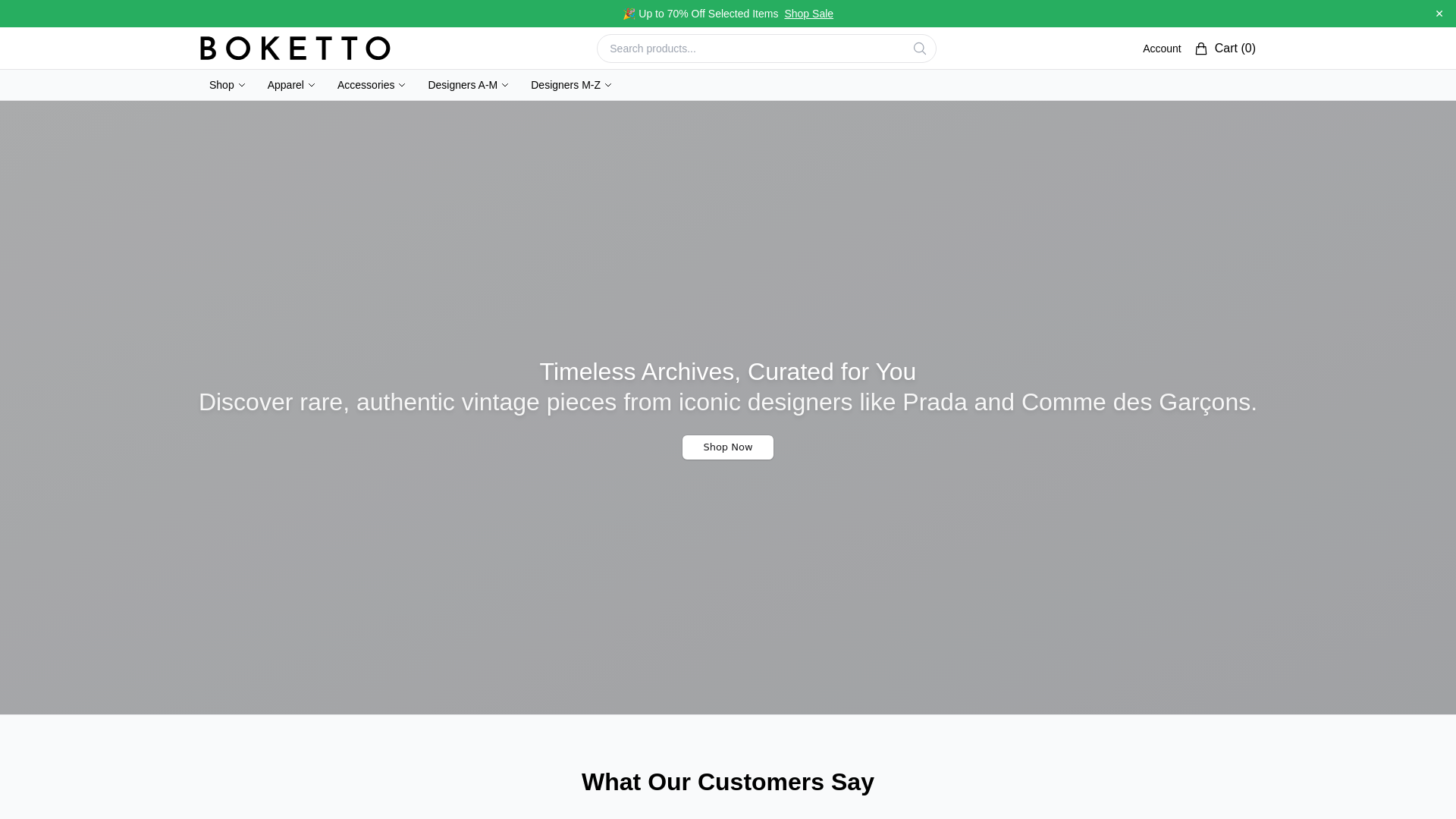The height and width of the screenshot is (819, 1456).
Task: Click the shopping bag cart icon
Action: click(x=1201, y=49)
